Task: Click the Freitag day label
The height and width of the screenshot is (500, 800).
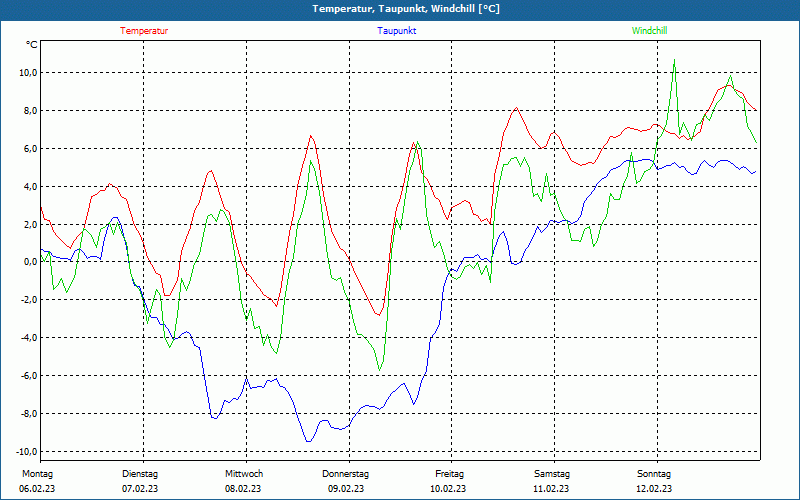Action: coord(449,474)
